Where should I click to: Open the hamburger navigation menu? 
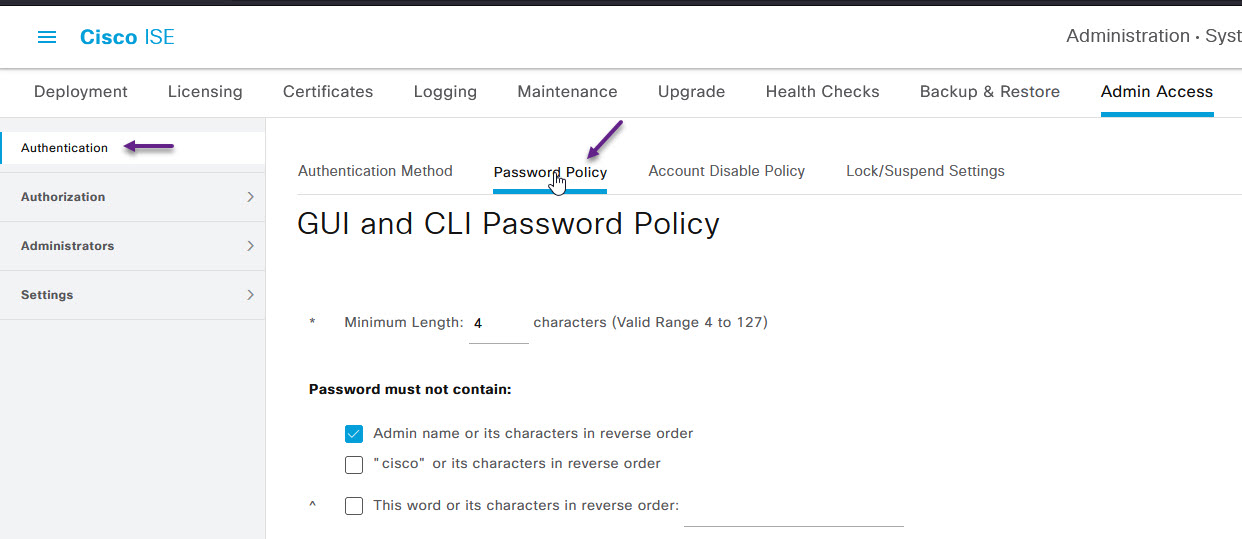coord(47,37)
